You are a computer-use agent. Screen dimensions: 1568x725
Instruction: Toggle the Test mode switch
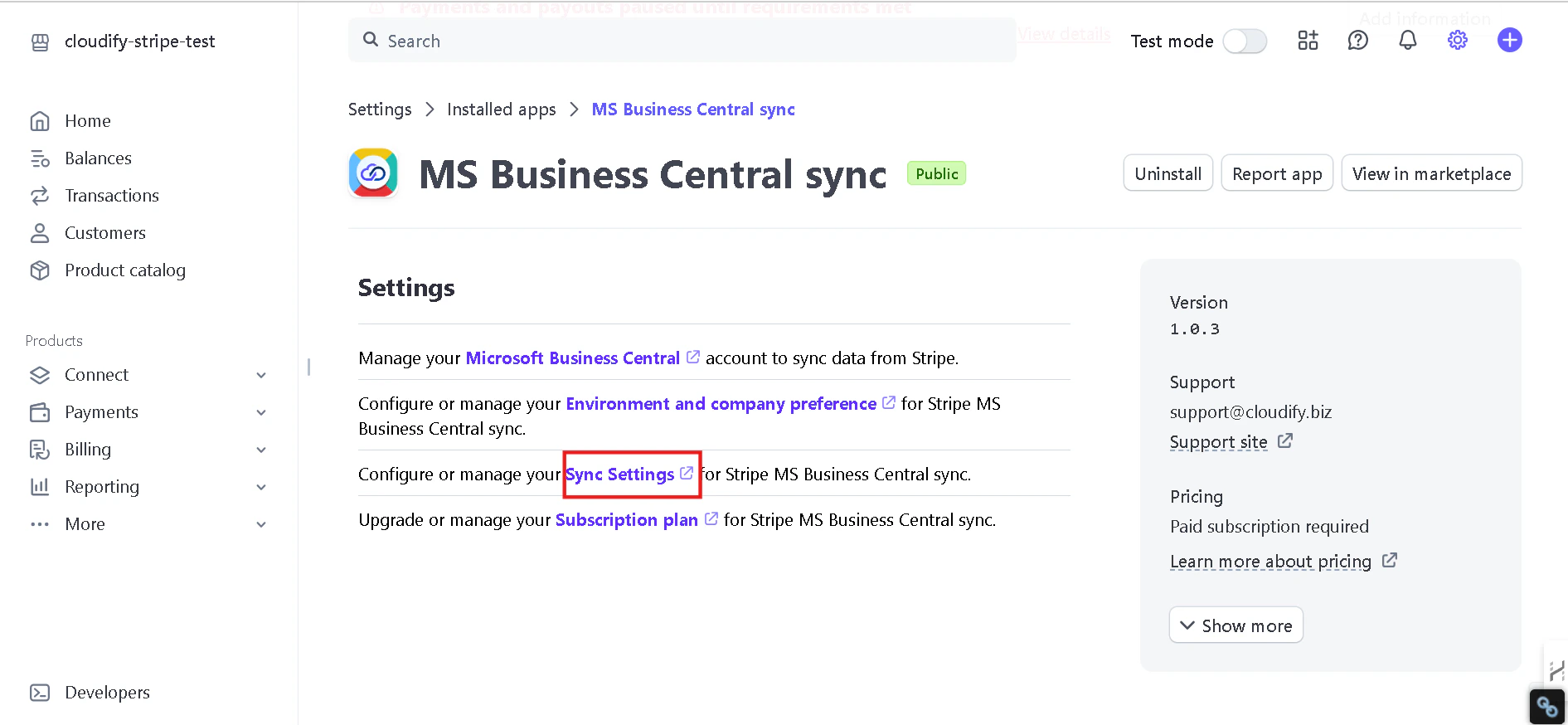tap(1245, 41)
